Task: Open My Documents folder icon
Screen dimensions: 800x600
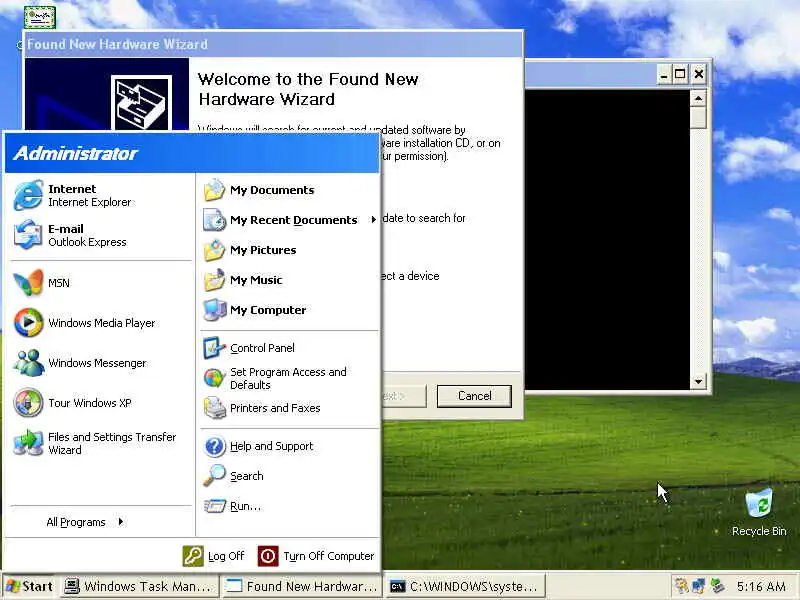Action: pyautogui.click(x=214, y=190)
